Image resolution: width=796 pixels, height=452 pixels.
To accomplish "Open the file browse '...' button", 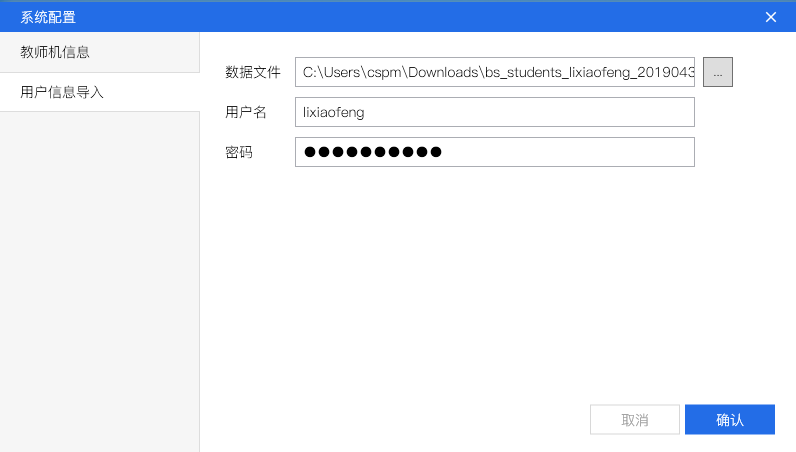I will (x=718, y=72).
